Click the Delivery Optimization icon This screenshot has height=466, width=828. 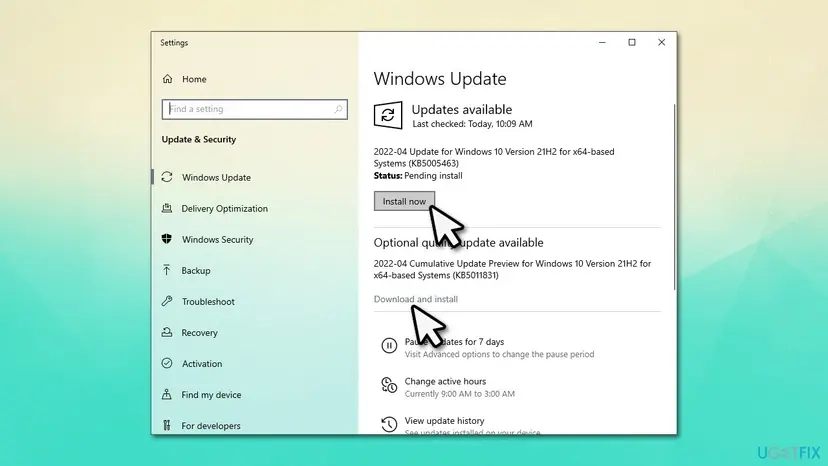167,208
